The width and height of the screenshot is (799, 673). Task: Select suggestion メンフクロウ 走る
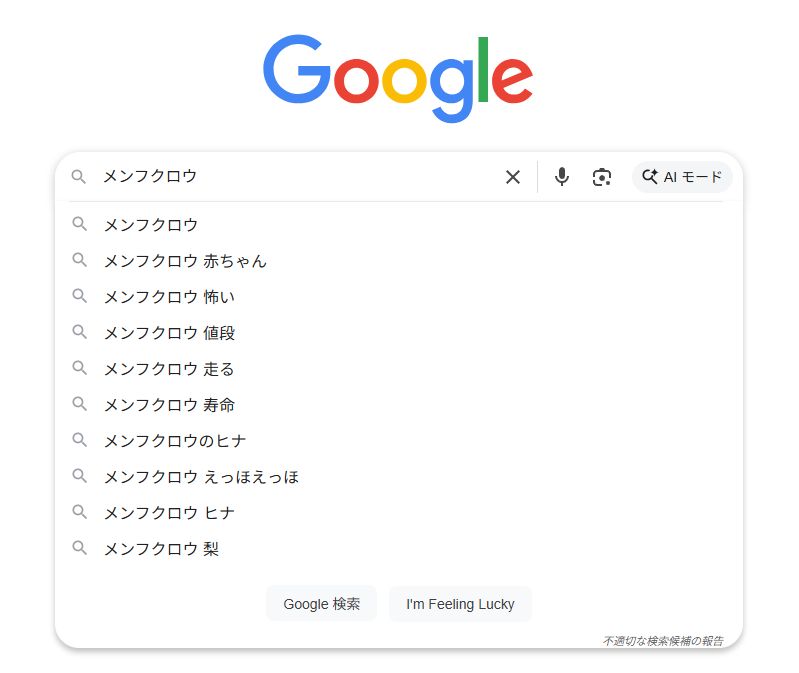[x=169, y=369]
